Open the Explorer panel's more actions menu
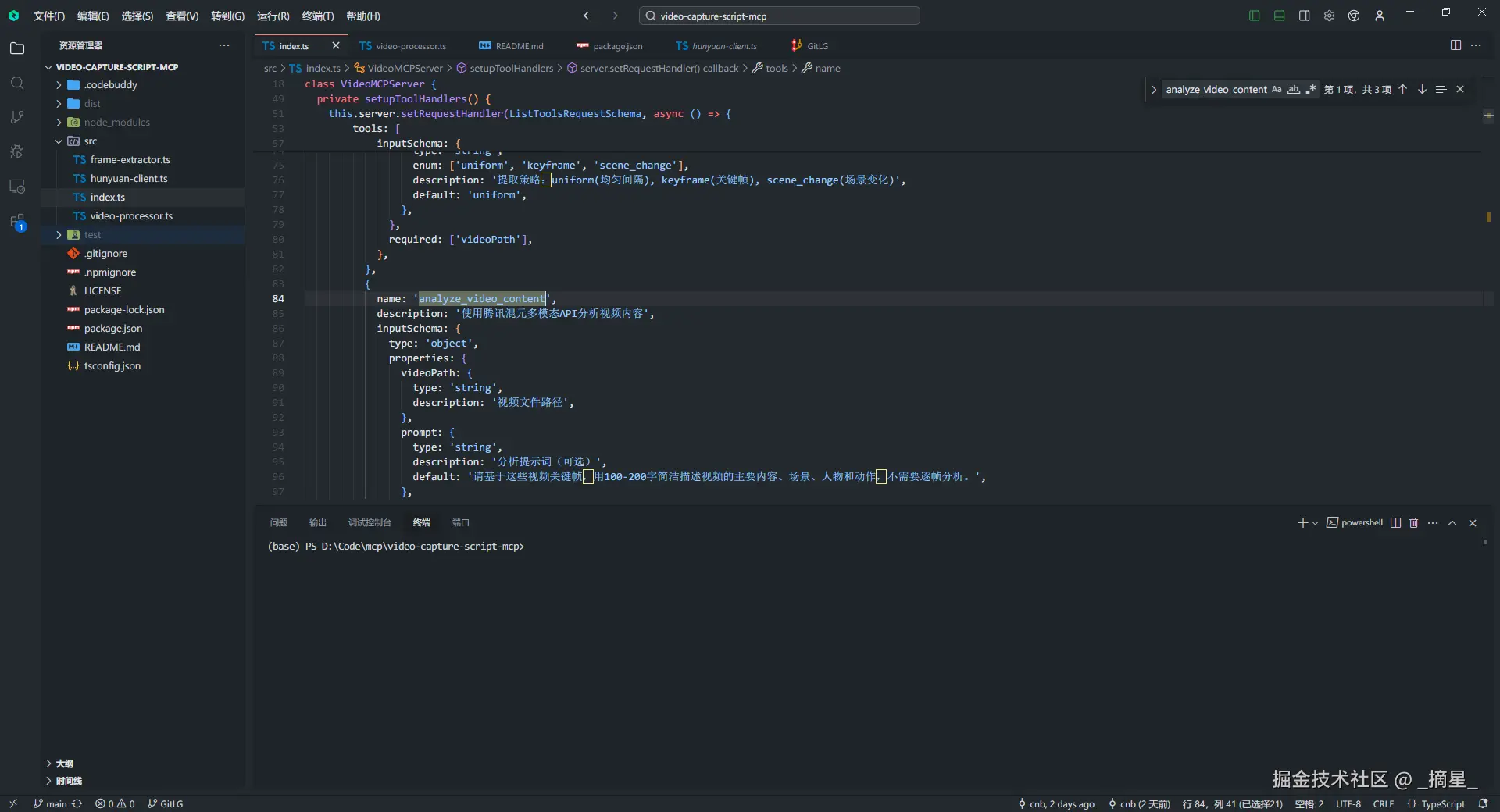 point(224,45)
